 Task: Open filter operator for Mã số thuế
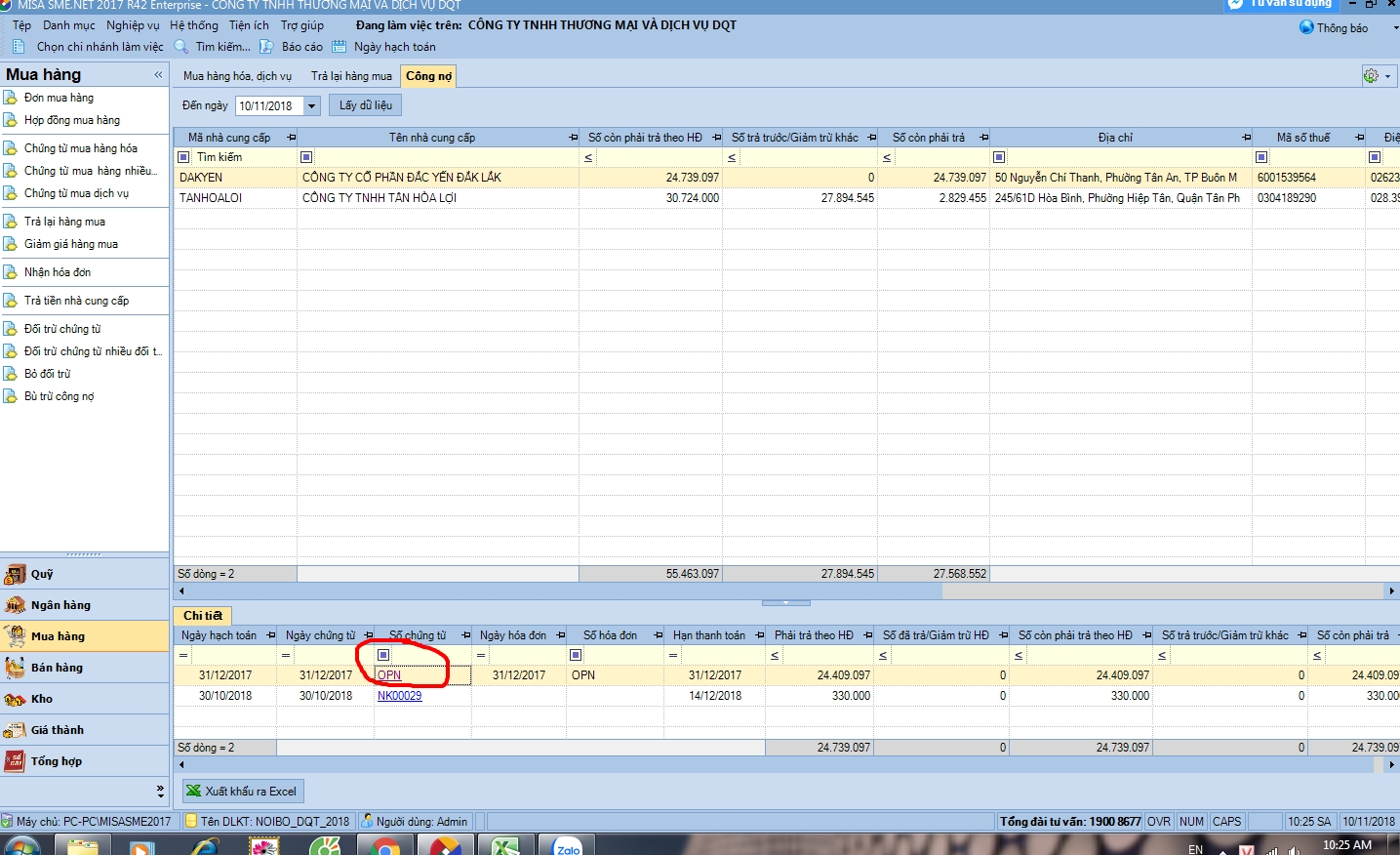pyautogui.click(x=1261, y=157)
